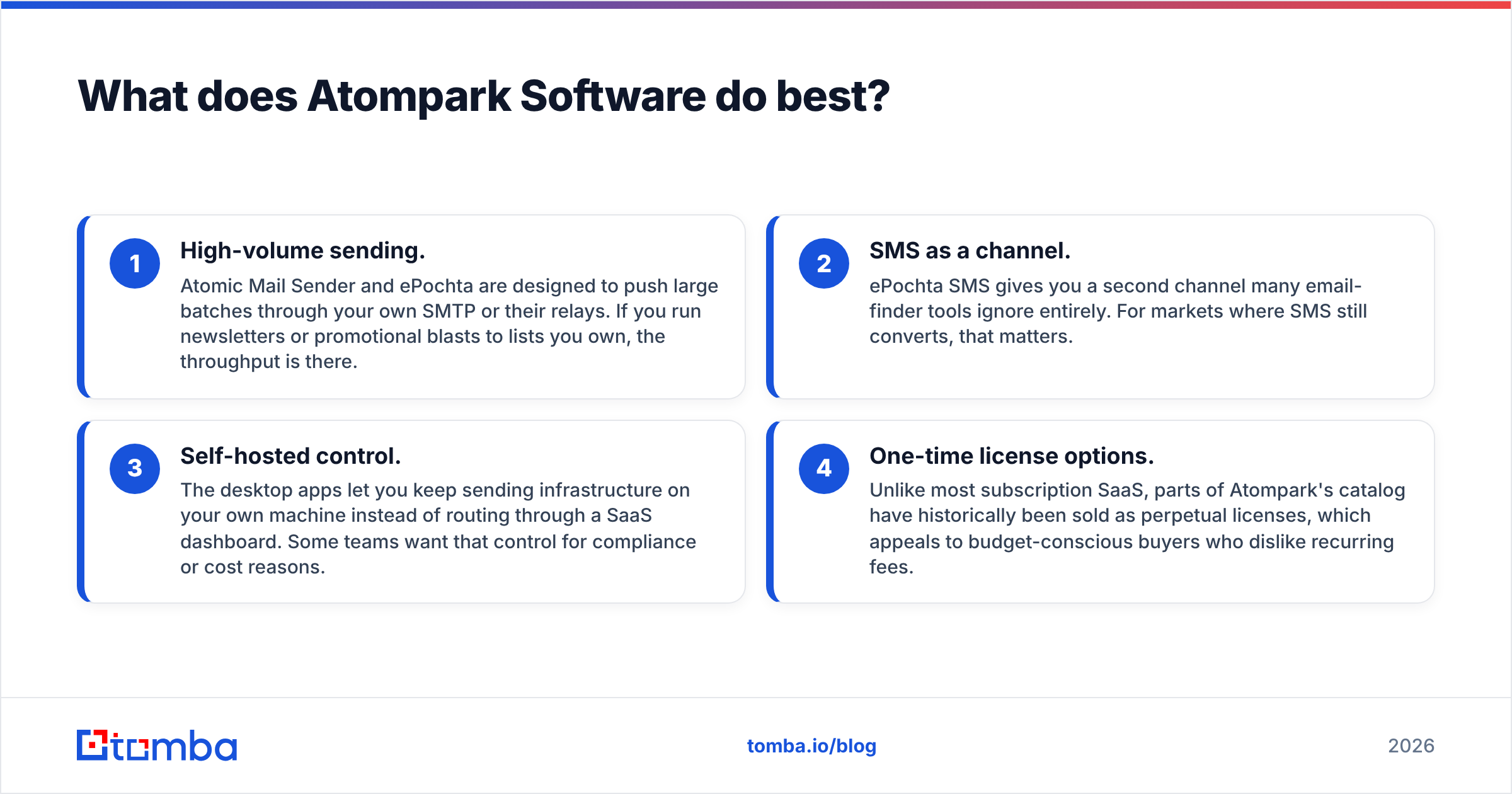Select the 'Self-hosted control.' heading
The image size is (1512, 794).
[290, 456]
